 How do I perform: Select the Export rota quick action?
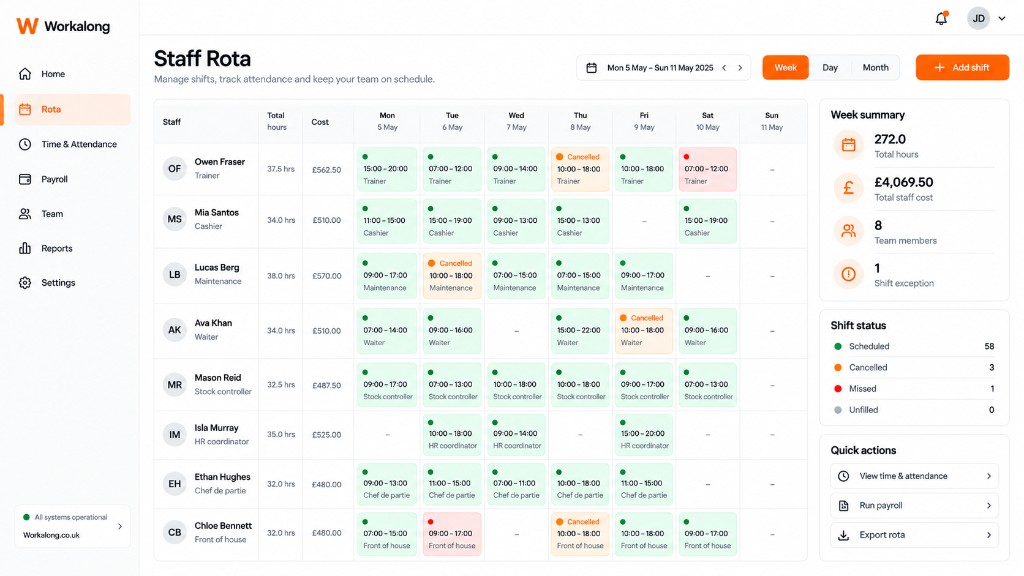pos(914,535)
